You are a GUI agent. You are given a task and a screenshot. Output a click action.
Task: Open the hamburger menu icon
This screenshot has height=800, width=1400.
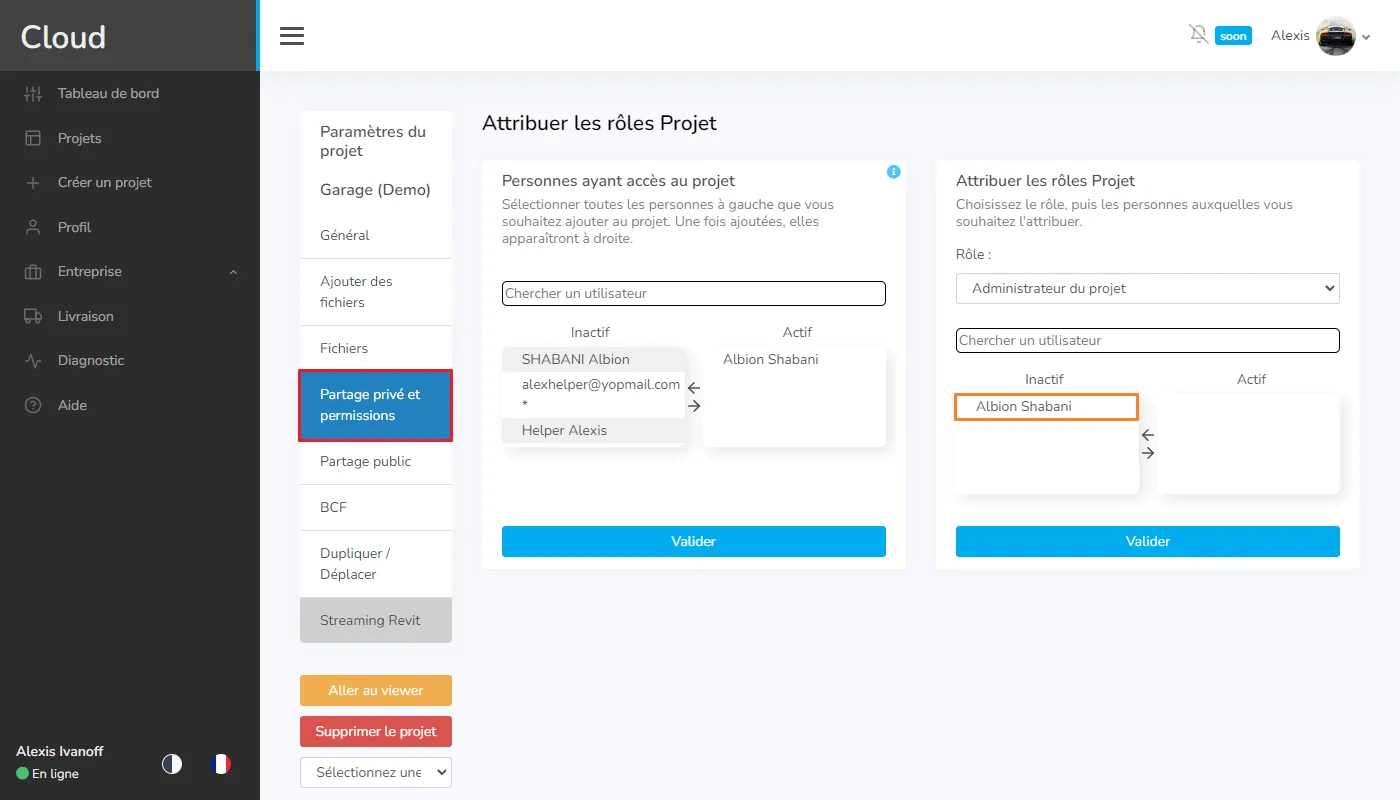(x=291, y=36)
